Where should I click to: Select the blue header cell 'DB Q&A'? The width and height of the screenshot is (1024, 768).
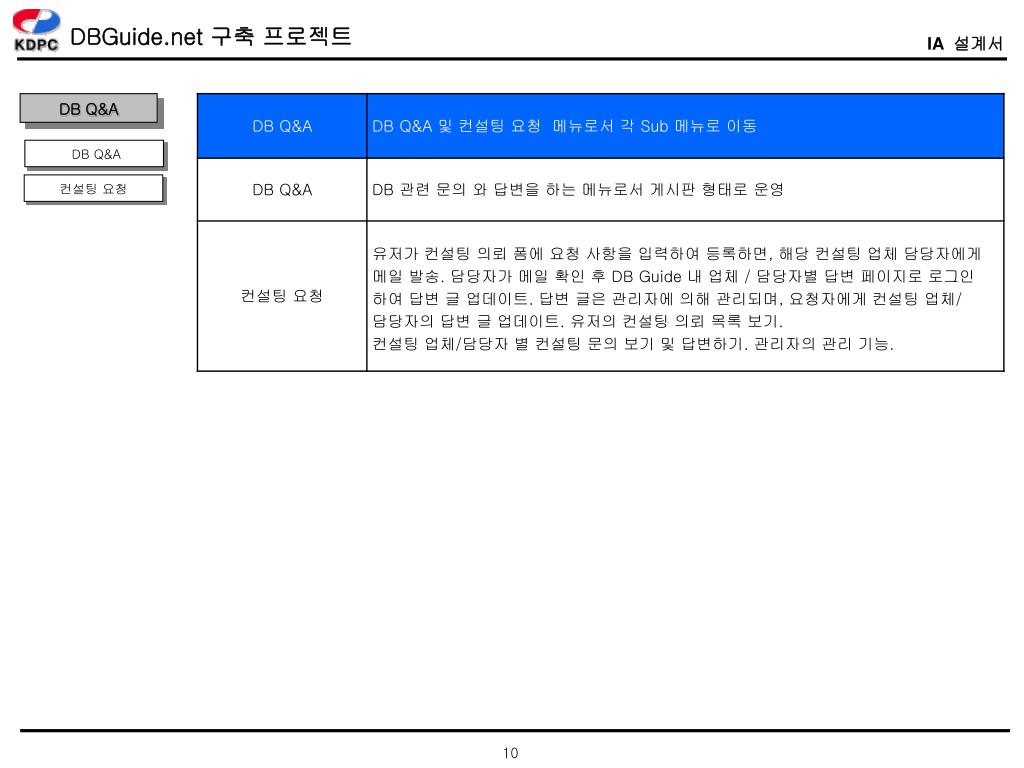pyautogui.click(x=282, y=126)
